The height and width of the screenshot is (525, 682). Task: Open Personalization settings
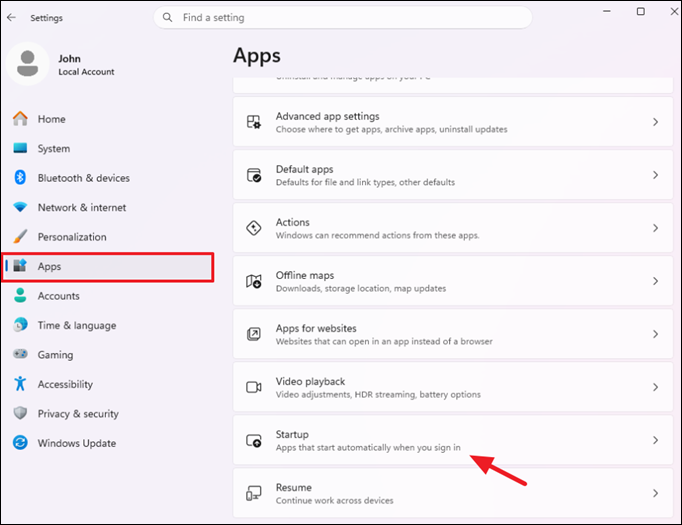pos(108,237)
